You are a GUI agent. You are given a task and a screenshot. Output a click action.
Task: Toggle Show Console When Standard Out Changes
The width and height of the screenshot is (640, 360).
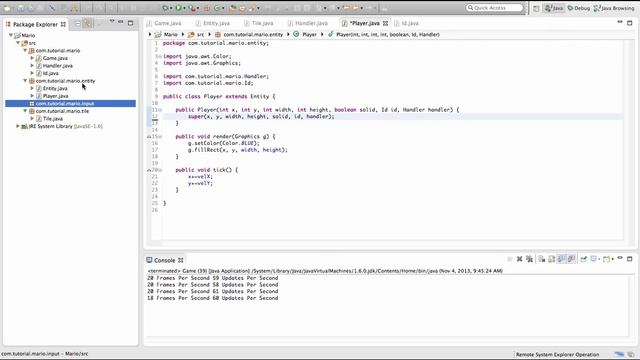562,259
